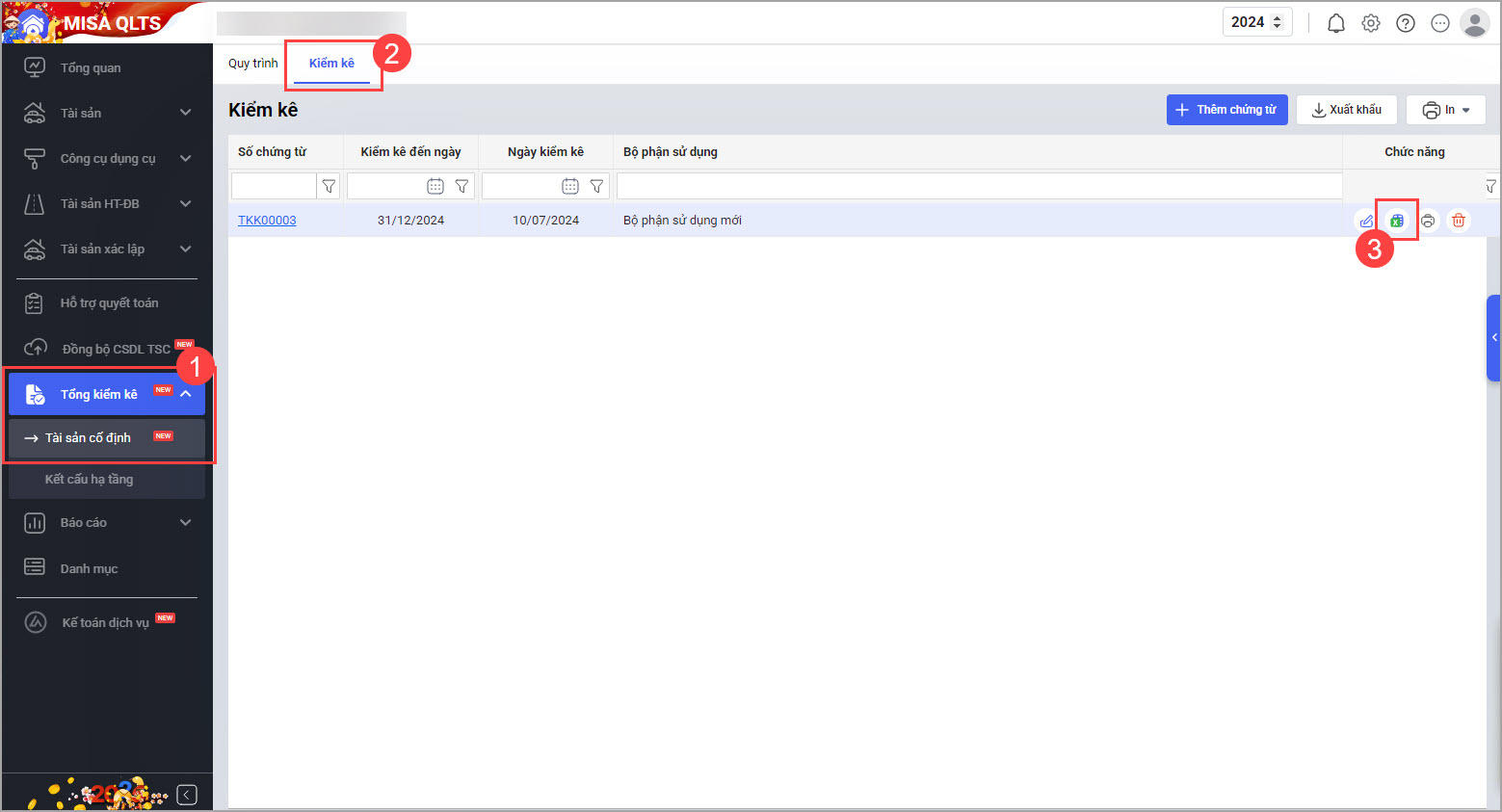Print voucher TKK00003 with printer icon
The image size is (1502, 812).
(x=1428, y=221)
